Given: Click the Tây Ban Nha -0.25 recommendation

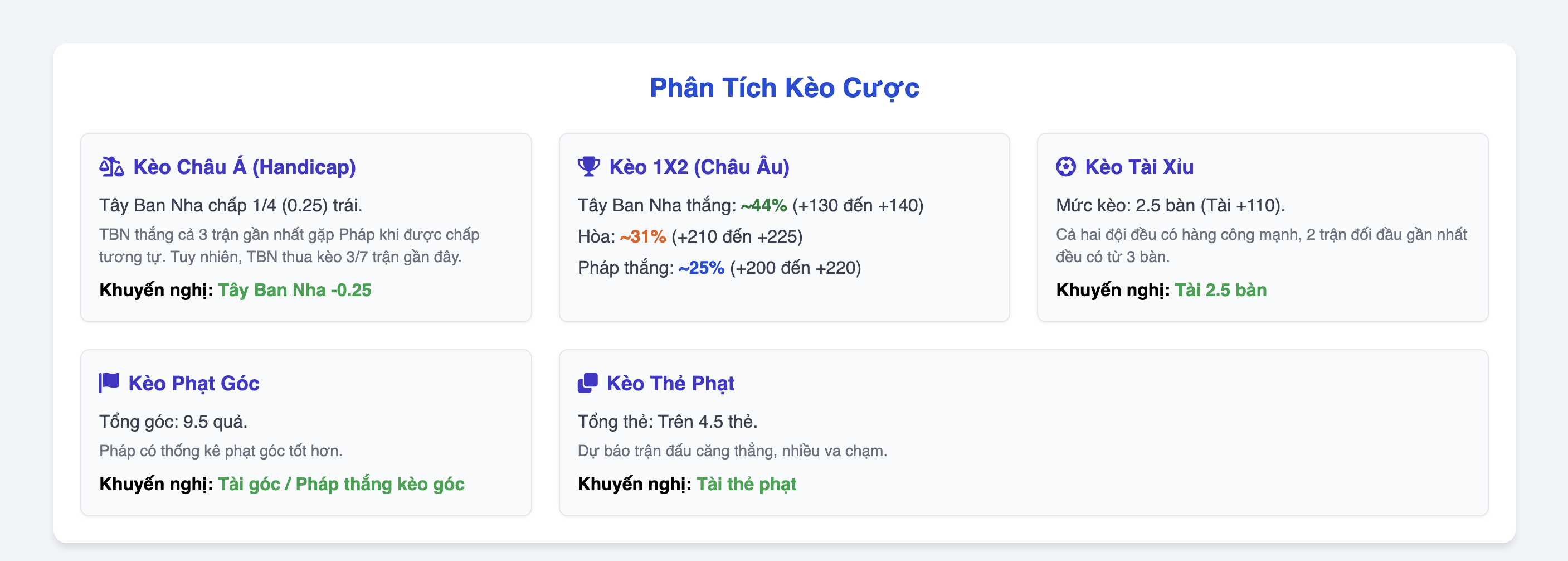Looking at the screenshot, I should (x=295, y=290).
